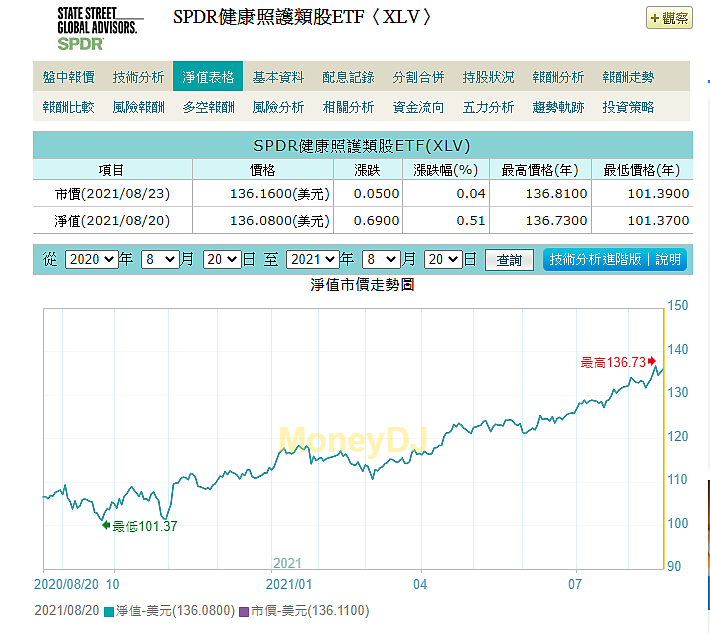Open the State Street SPDR logo
710x633 pixels.
coord(101,29)
